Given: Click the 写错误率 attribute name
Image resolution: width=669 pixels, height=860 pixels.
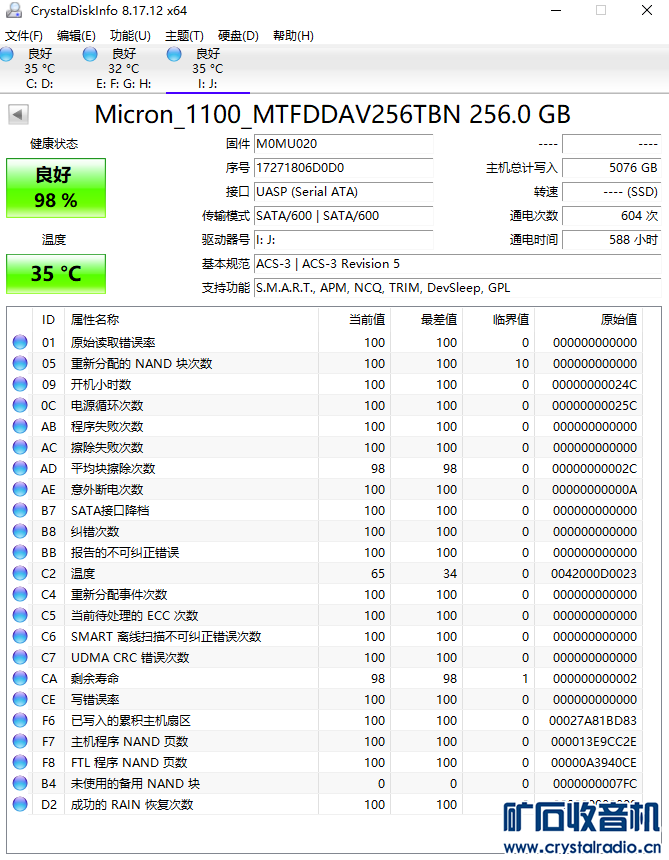Looking at the screenshot, I should click(x=95, y=700).
